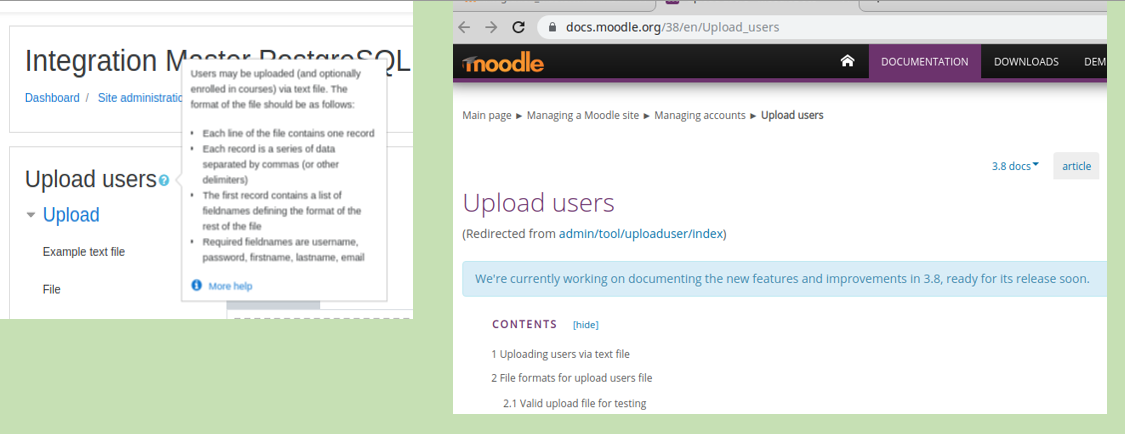1125x434 pixels.
Task: Click the padlock icon in address bar
Action: click(x=552, y=27)
